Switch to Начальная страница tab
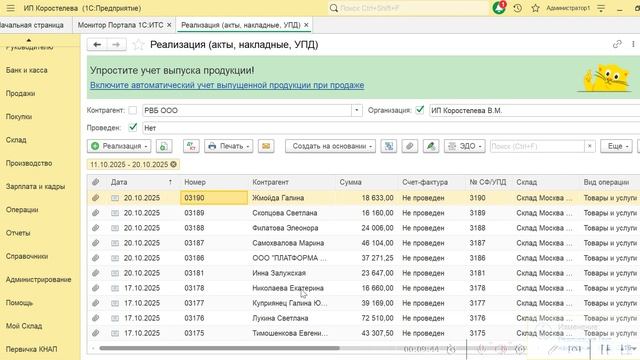The width and height of the screenshot is (640, 360). click(32, 25)
